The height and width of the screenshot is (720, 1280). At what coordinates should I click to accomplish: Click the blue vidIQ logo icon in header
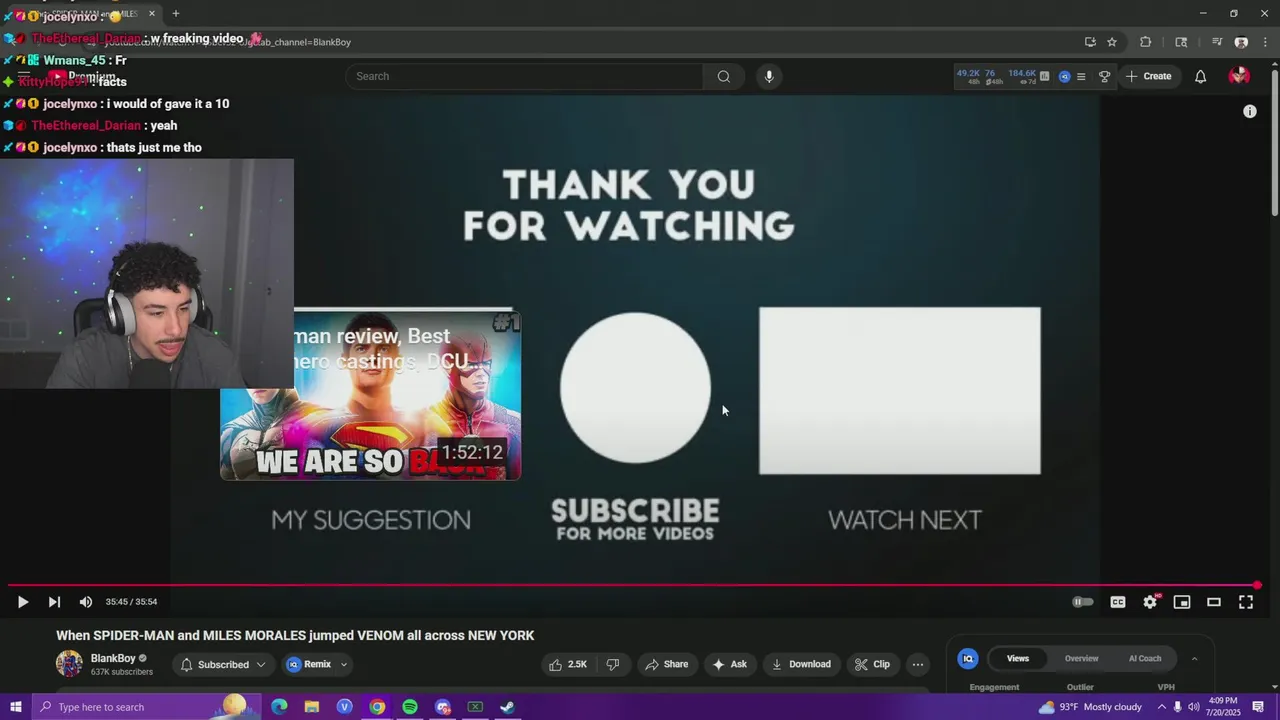pos(1064,76)
